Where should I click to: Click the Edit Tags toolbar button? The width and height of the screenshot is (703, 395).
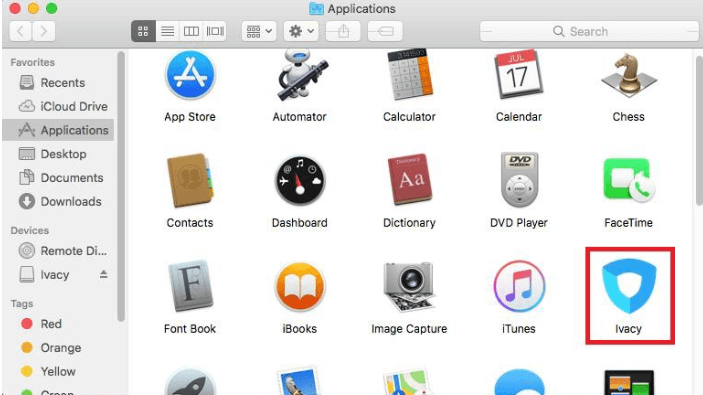385,31
